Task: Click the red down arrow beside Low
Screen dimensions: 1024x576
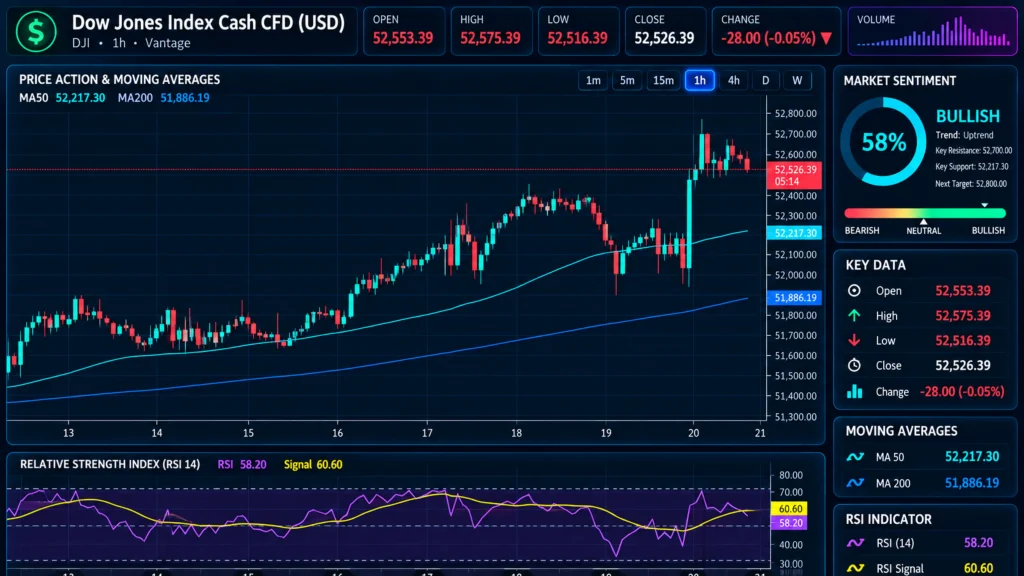Action: pyautogui.click(x=854, y=340)
